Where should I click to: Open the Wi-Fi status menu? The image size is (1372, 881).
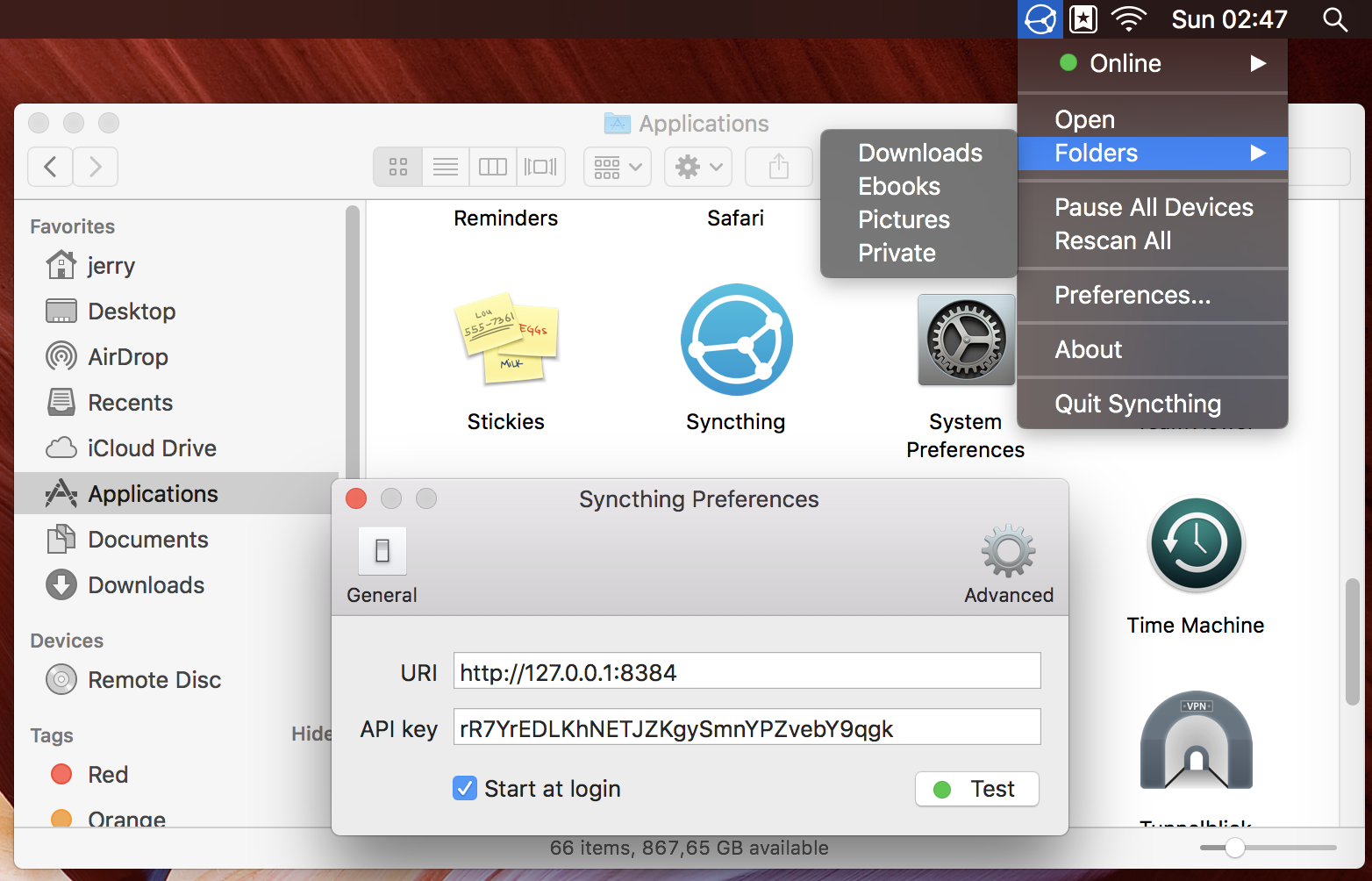coord(1129,19)
